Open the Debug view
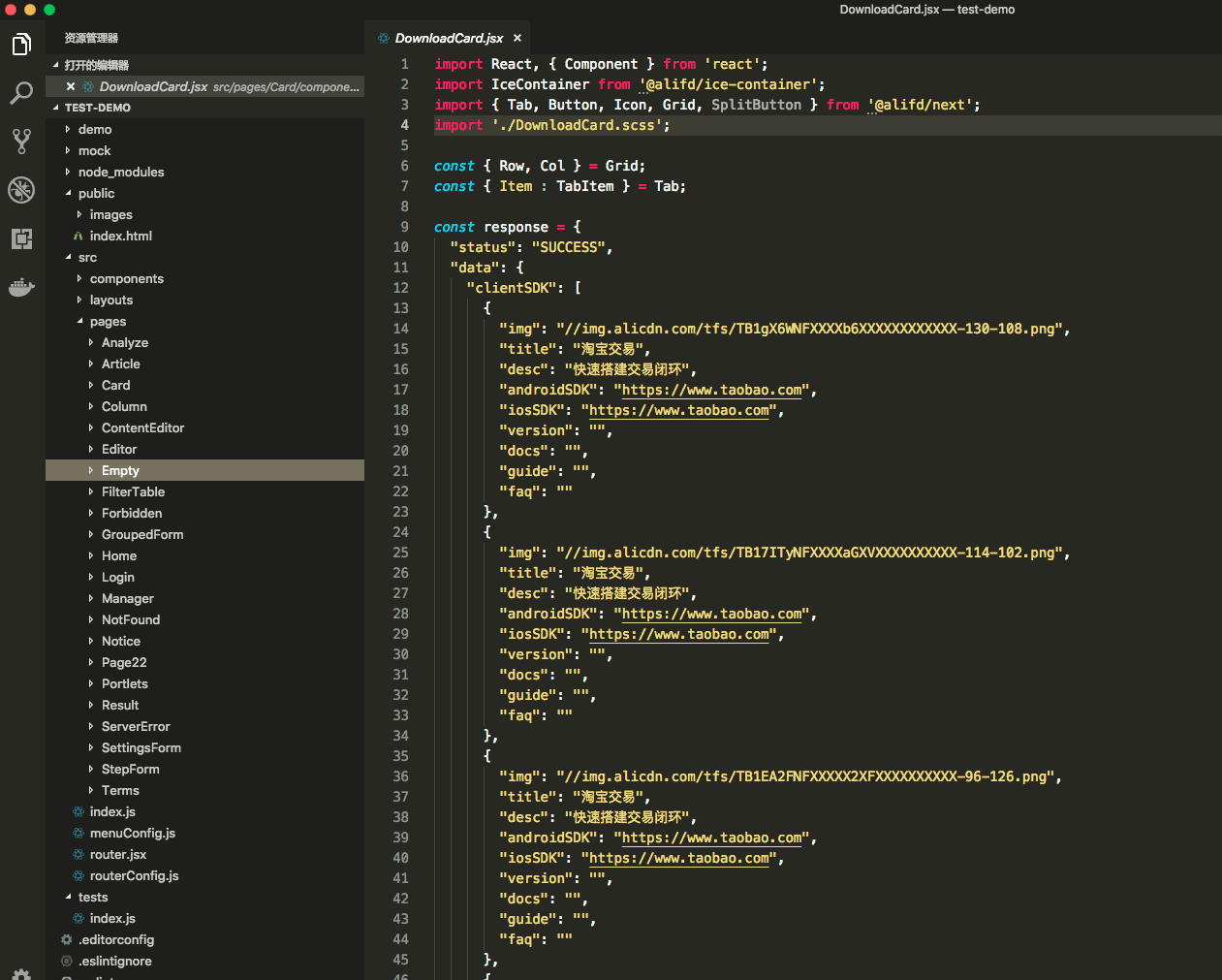 click(21, 190)
